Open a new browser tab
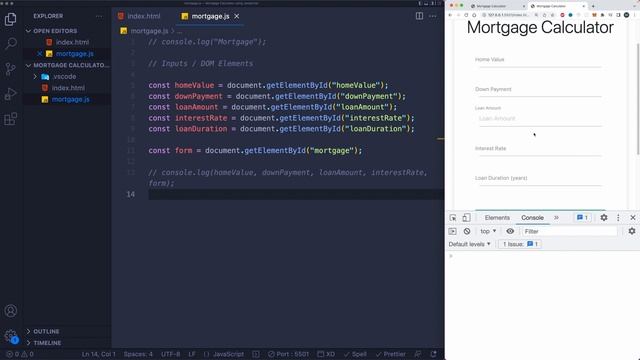640x360 pixels. [x=593, y=6]
